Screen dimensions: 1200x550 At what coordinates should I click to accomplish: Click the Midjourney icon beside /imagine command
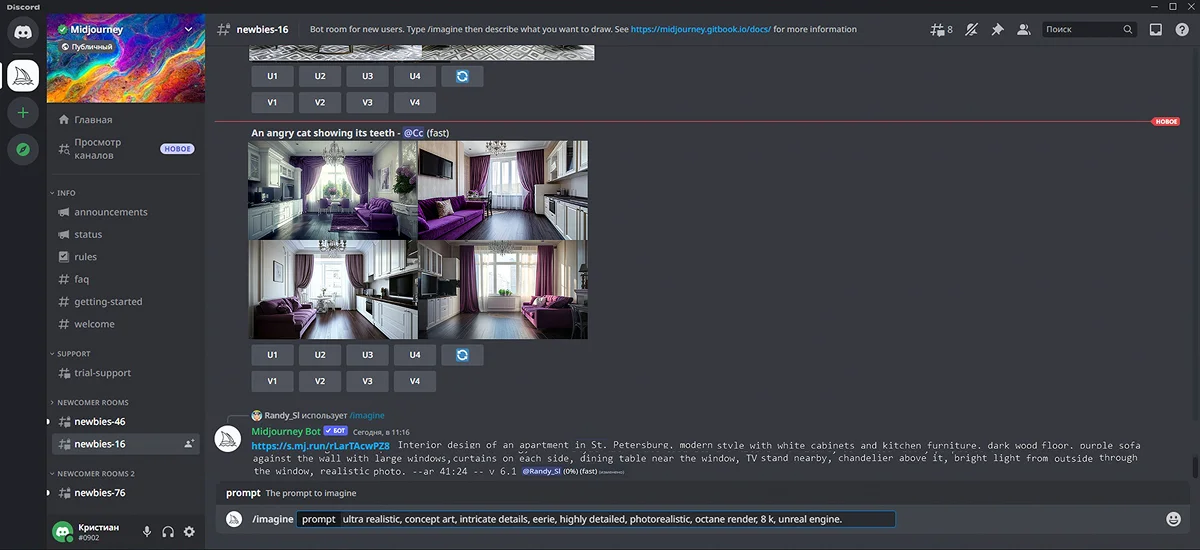(x=234, y=519)
